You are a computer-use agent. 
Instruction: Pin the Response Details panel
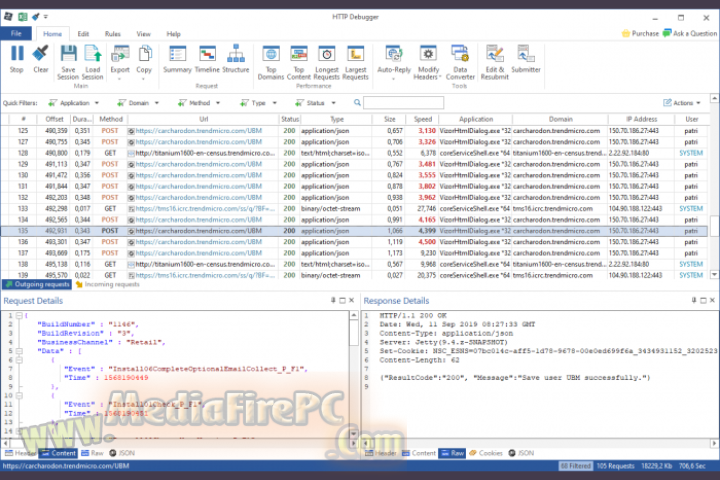coord(694,300)
